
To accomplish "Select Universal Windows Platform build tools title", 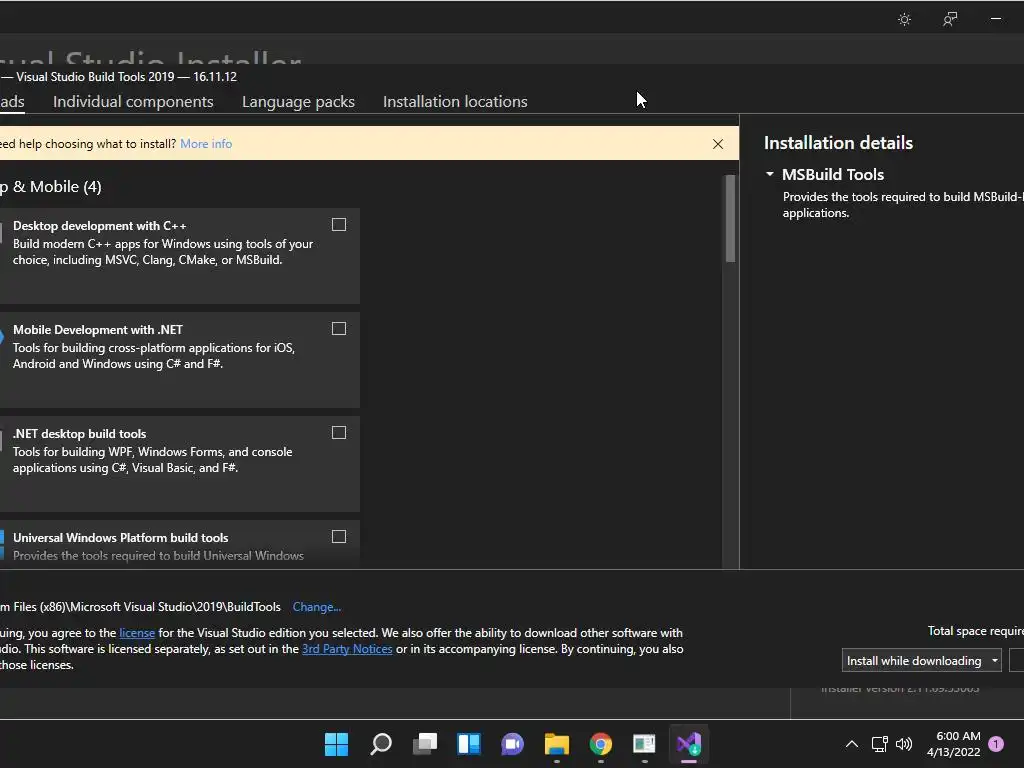I will 121,537.
